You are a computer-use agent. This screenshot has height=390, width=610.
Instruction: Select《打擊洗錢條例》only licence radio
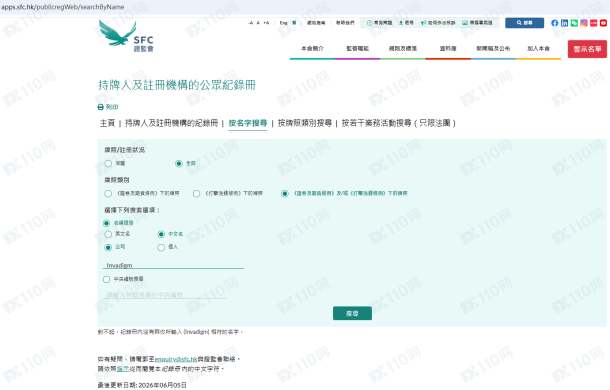[x=196, y=193]
